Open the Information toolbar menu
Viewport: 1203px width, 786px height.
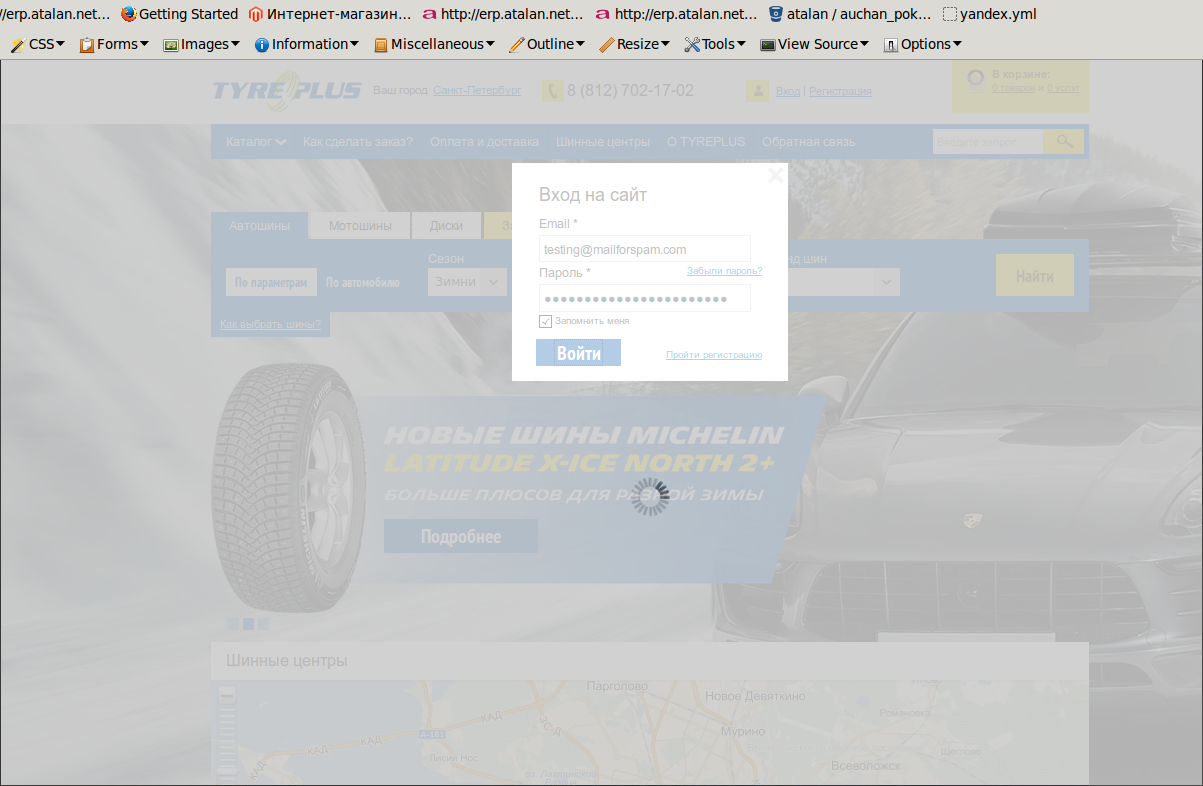click(307, 44)
